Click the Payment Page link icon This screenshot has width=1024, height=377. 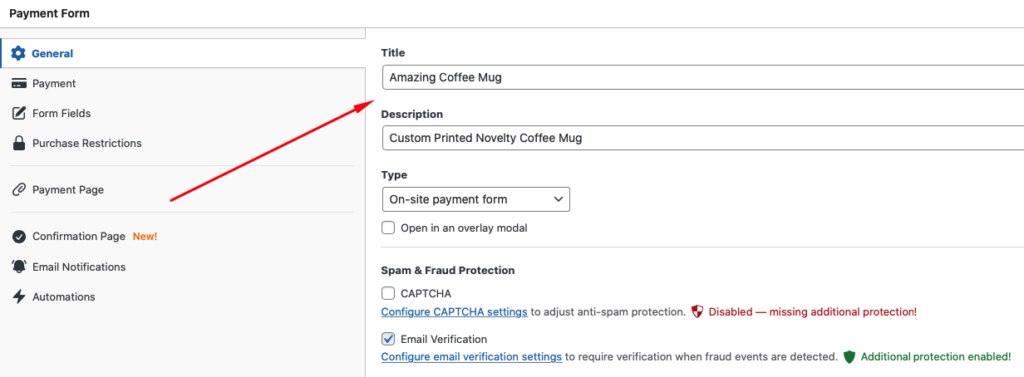pos(19,190)
